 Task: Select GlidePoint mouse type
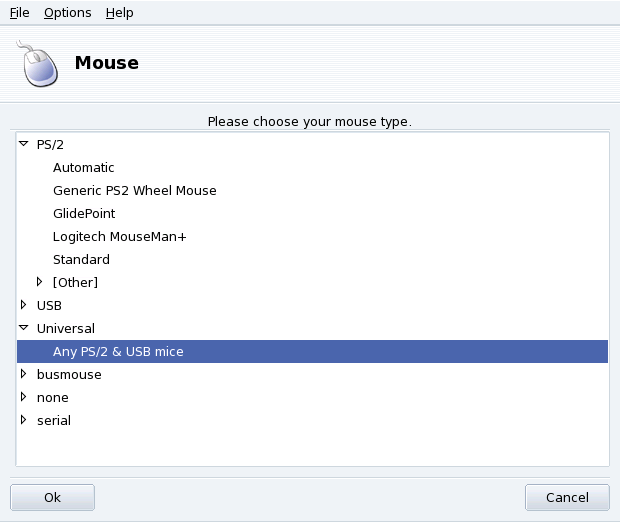84,213
